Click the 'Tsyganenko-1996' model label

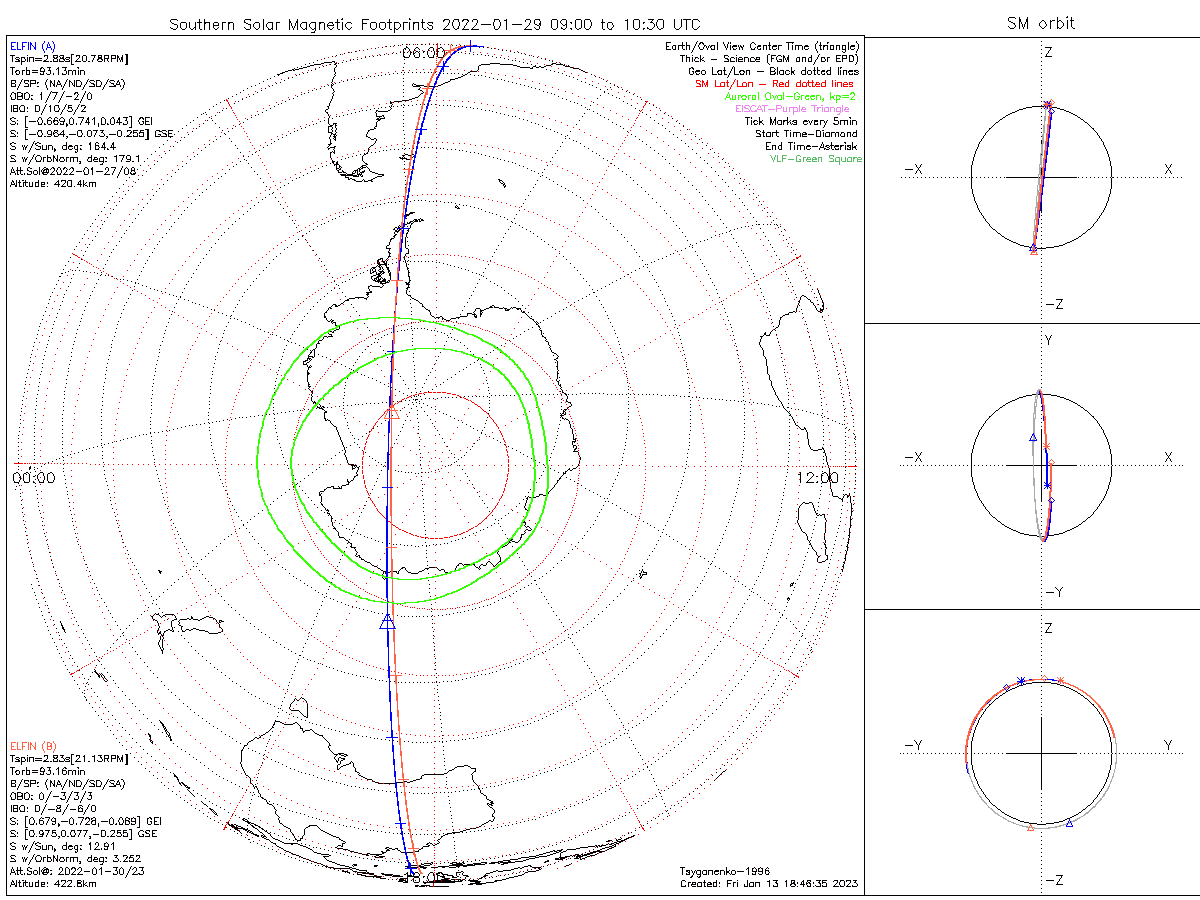724,872
